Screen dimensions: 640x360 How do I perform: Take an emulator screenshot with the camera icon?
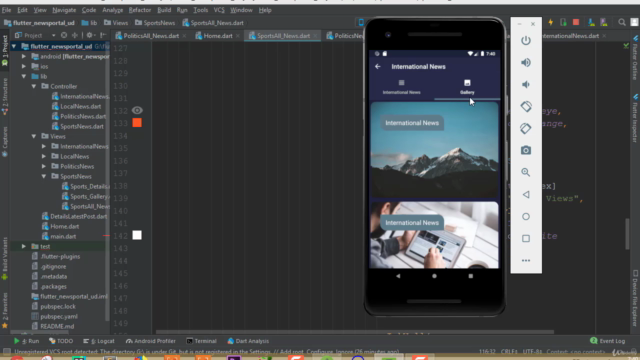pyautogui.click(x=526, y=150)
